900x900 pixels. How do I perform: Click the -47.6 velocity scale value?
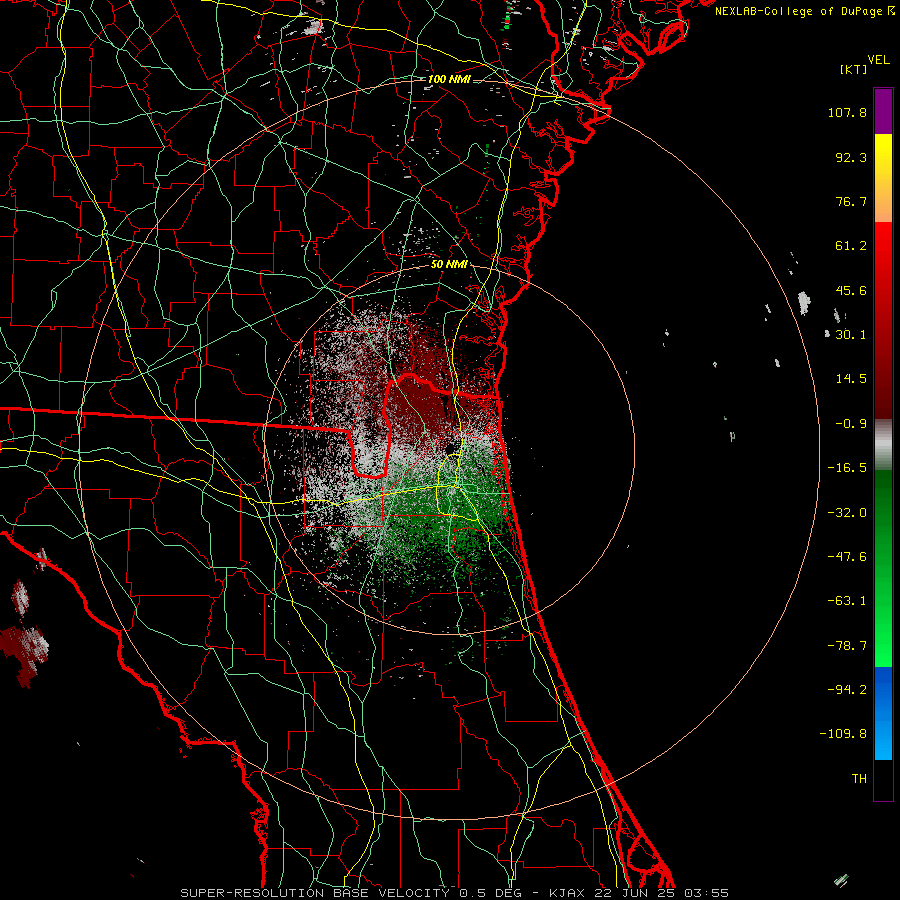pos(847,557)
